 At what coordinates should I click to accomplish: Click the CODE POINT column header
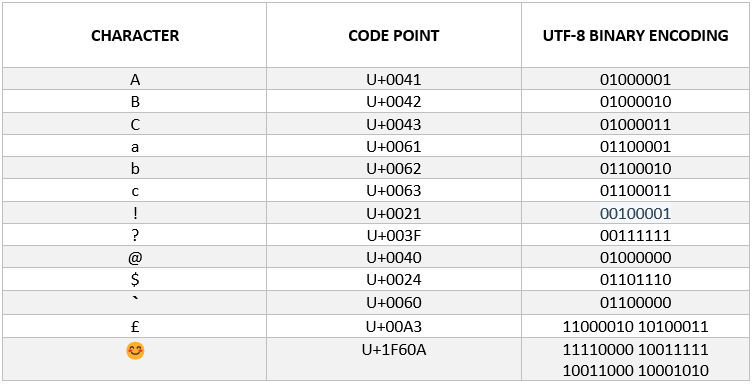point(394,36)
